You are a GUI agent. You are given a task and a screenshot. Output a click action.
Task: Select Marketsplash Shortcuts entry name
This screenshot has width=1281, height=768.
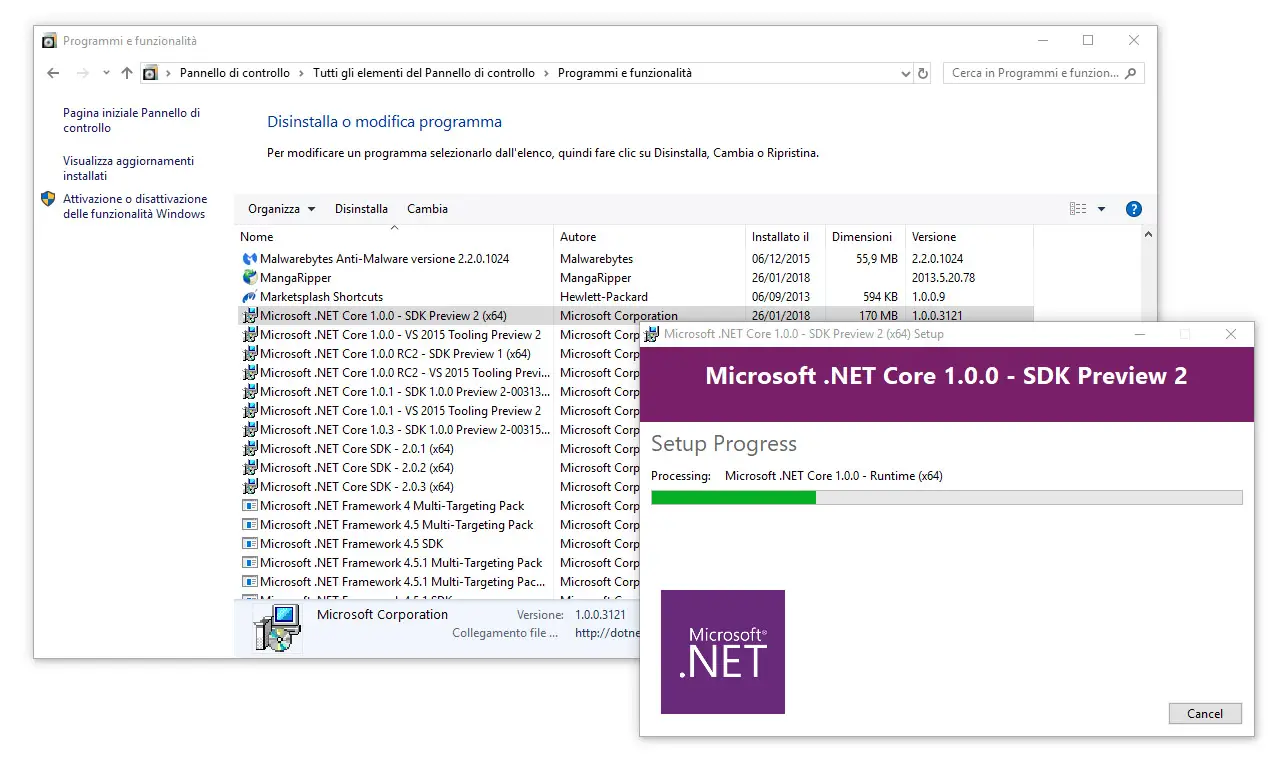pos(321,297)
